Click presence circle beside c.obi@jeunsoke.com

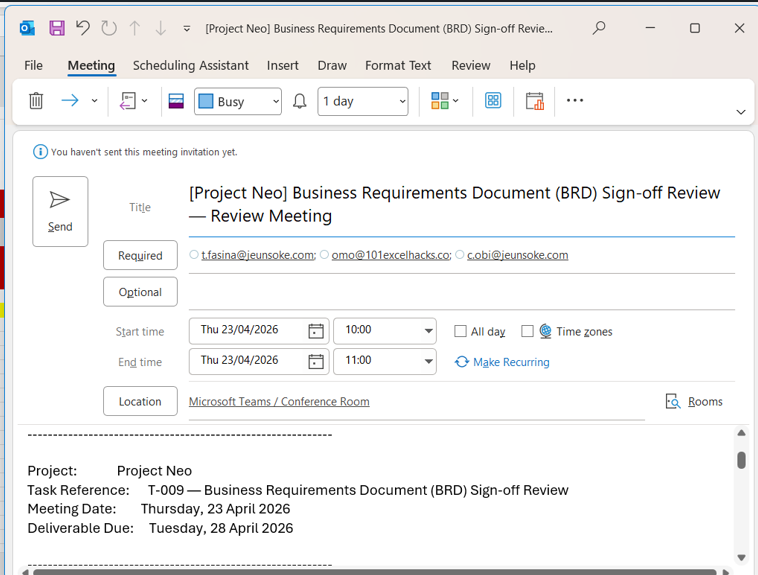click(x=460, y=254)
